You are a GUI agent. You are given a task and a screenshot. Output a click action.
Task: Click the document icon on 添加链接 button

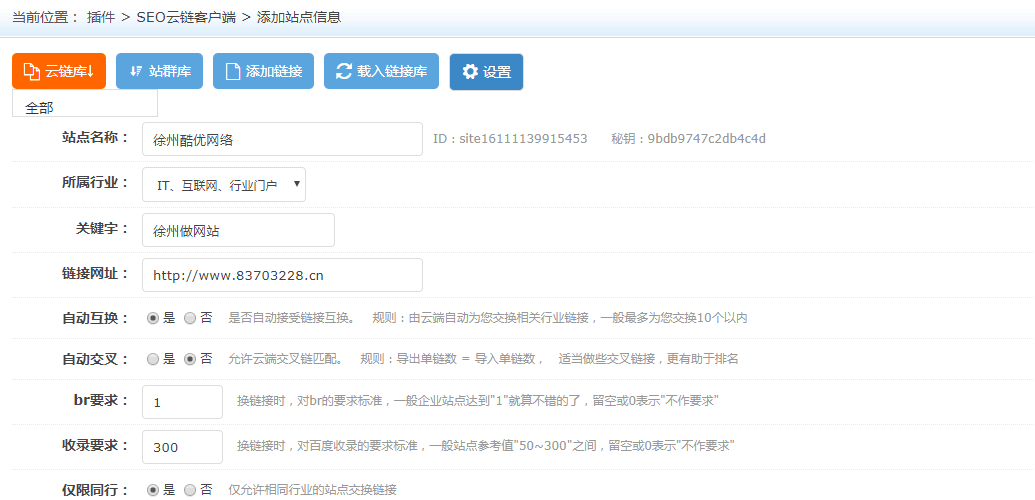click(x=232, y=71)
